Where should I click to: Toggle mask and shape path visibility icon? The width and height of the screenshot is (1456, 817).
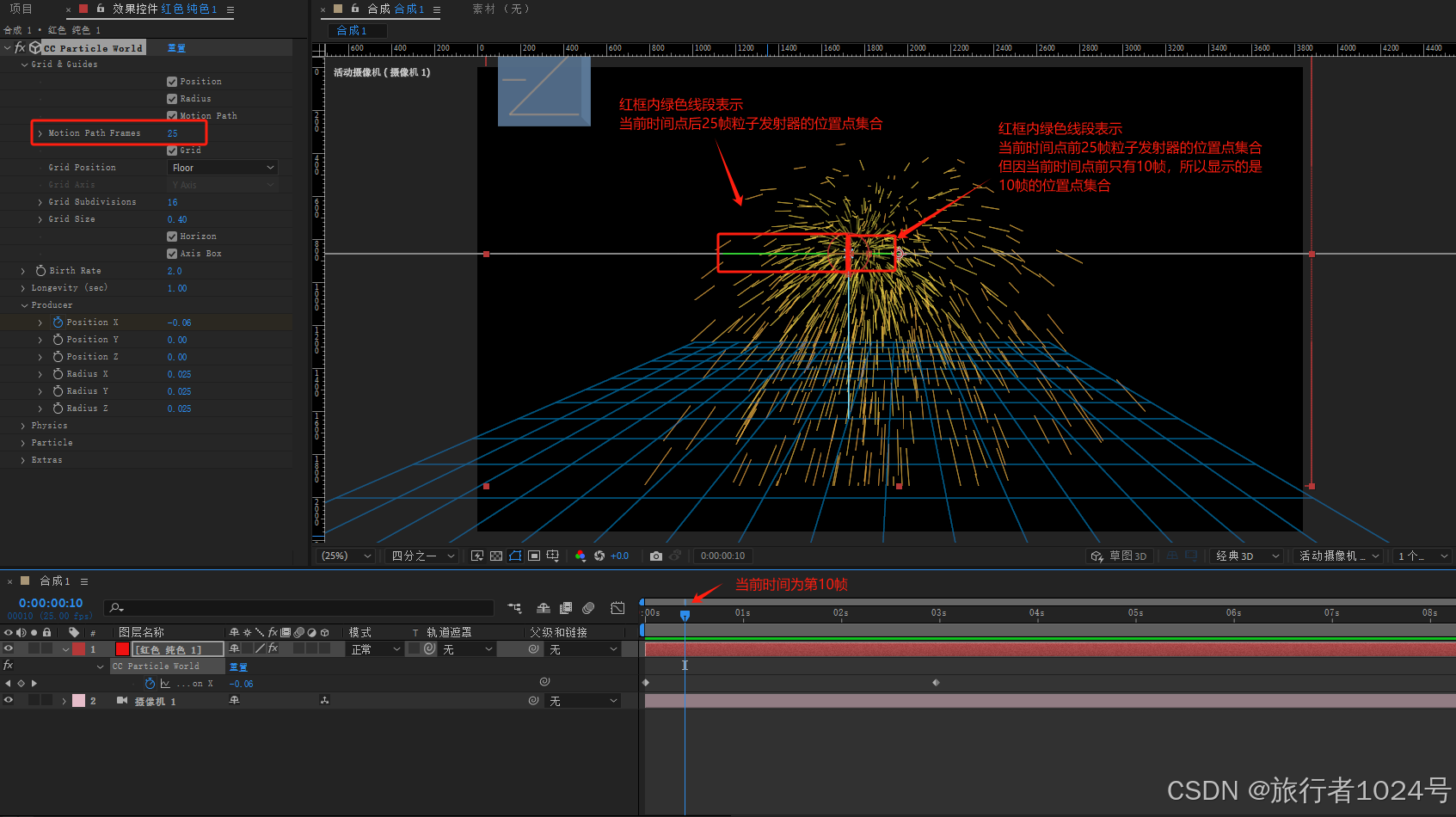515,556
